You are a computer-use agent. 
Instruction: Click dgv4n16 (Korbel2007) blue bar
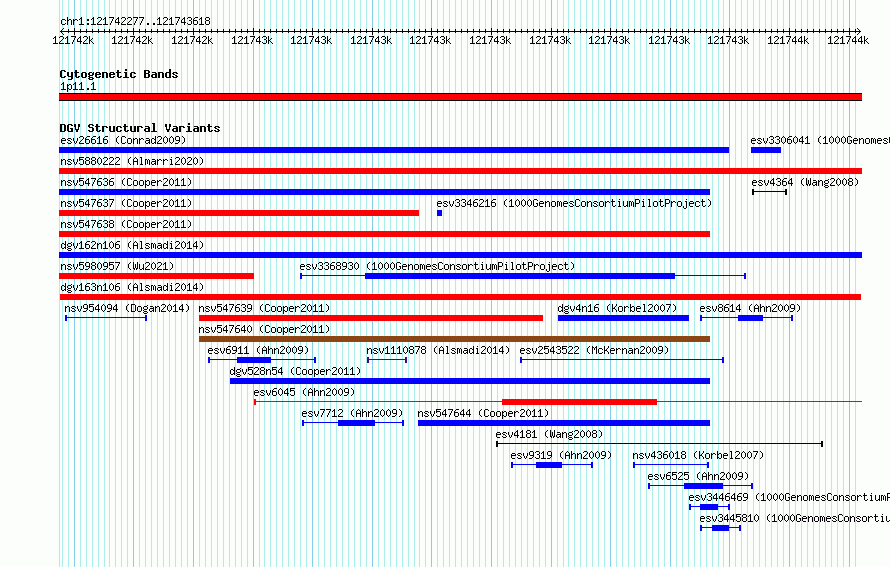(623, 318)
